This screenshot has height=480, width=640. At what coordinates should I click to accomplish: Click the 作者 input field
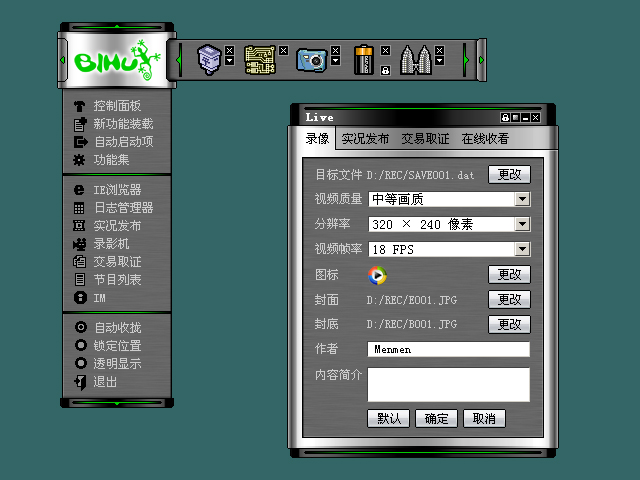point(449,349)
